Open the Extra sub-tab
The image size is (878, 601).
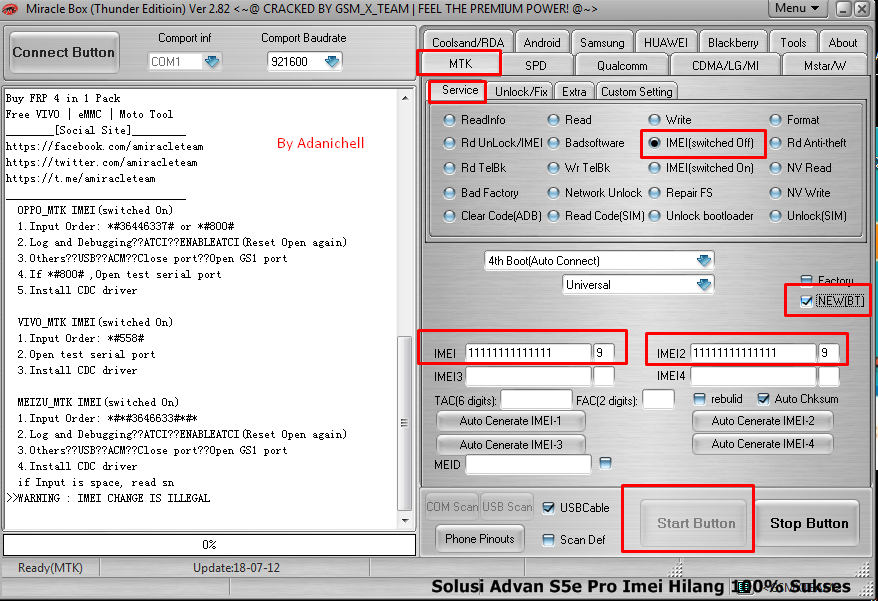574,91
